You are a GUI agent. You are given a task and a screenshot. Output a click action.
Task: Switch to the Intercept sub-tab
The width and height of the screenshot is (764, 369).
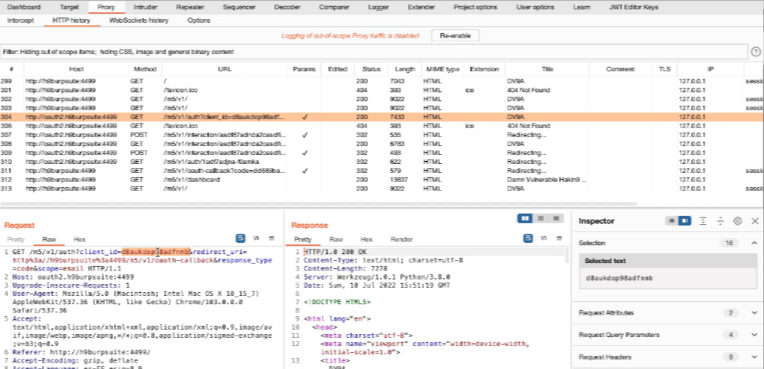coord(20,20)
